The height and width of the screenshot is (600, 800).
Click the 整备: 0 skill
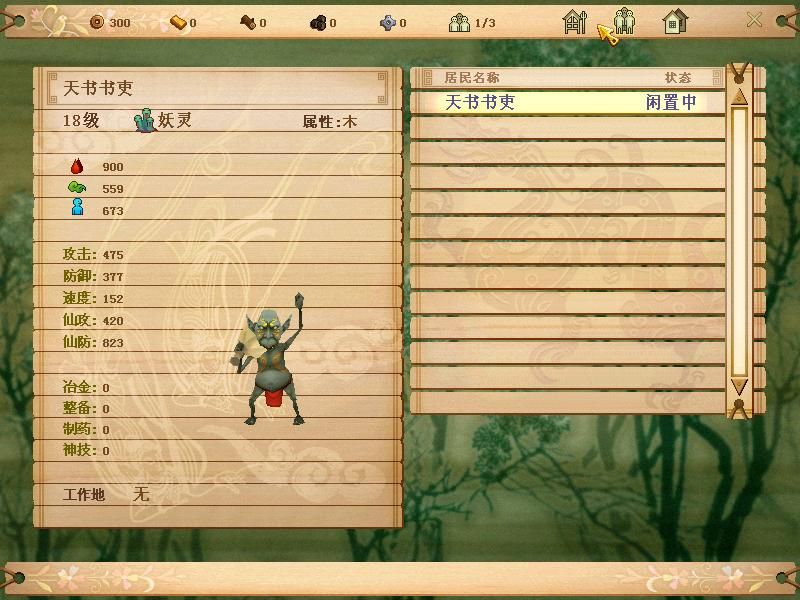(x=86, y=408)
